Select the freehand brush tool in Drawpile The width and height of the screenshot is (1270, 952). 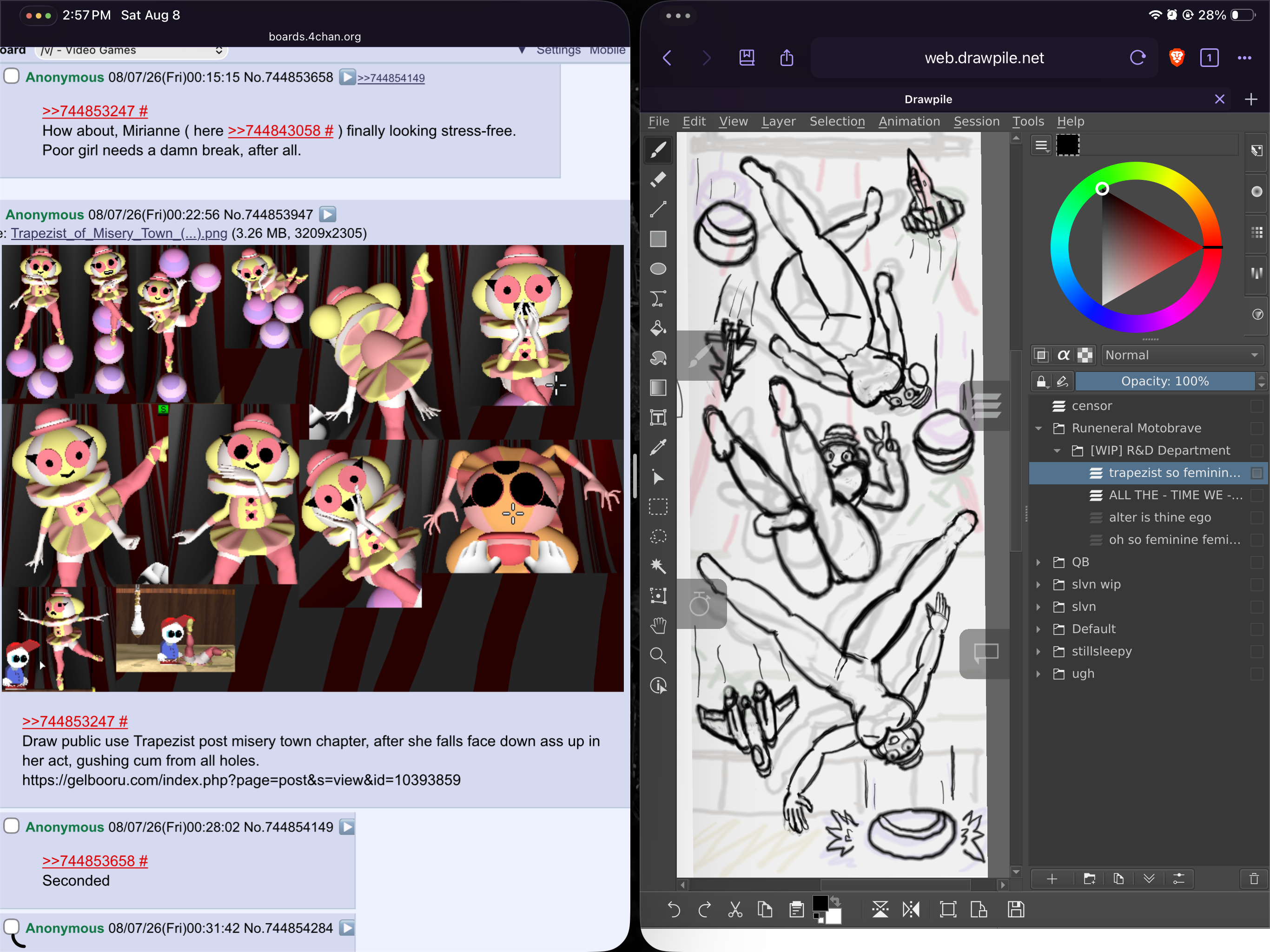(x=658, y=149)
